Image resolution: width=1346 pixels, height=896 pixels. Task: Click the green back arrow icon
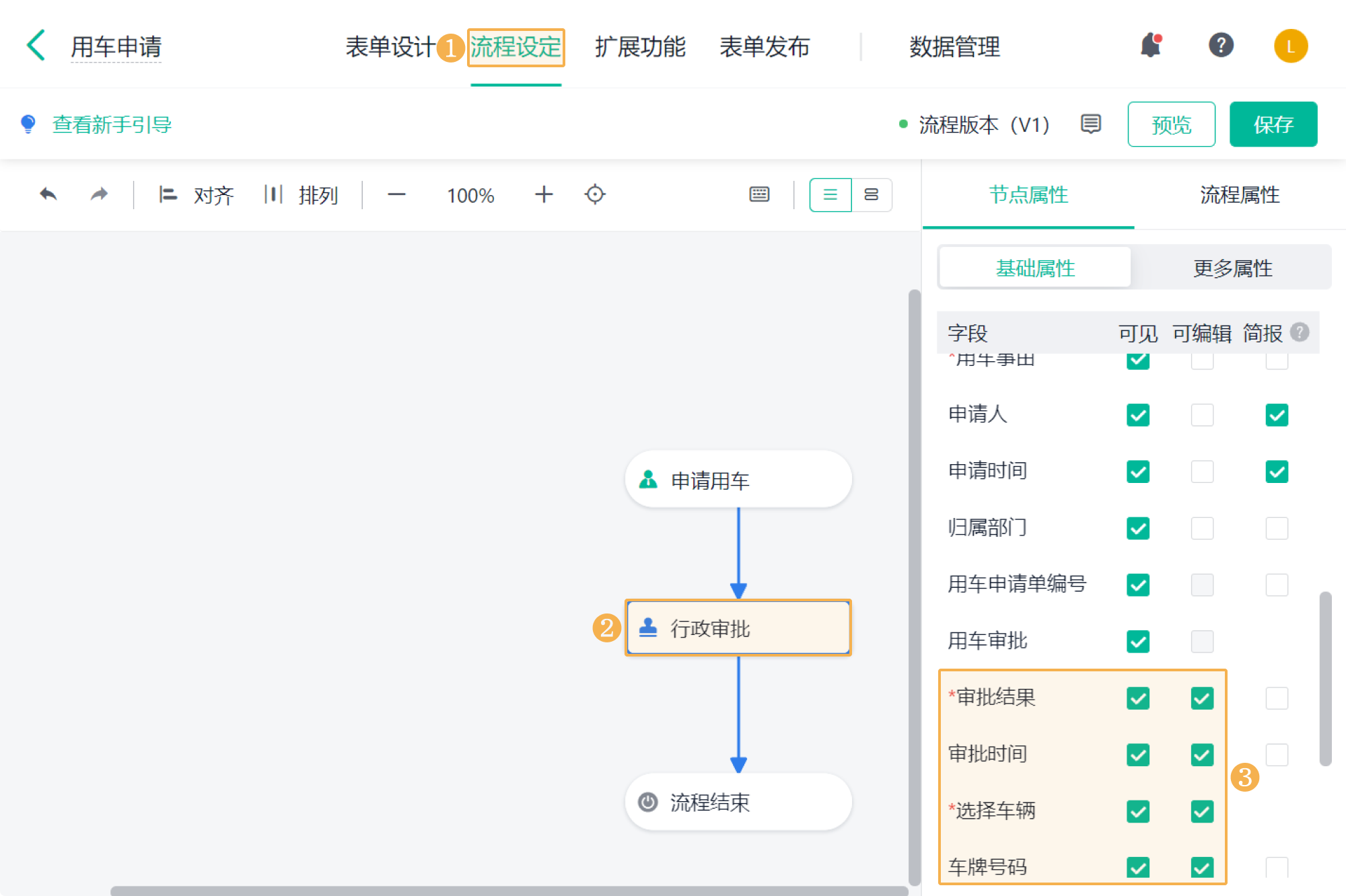coord(36,46)
